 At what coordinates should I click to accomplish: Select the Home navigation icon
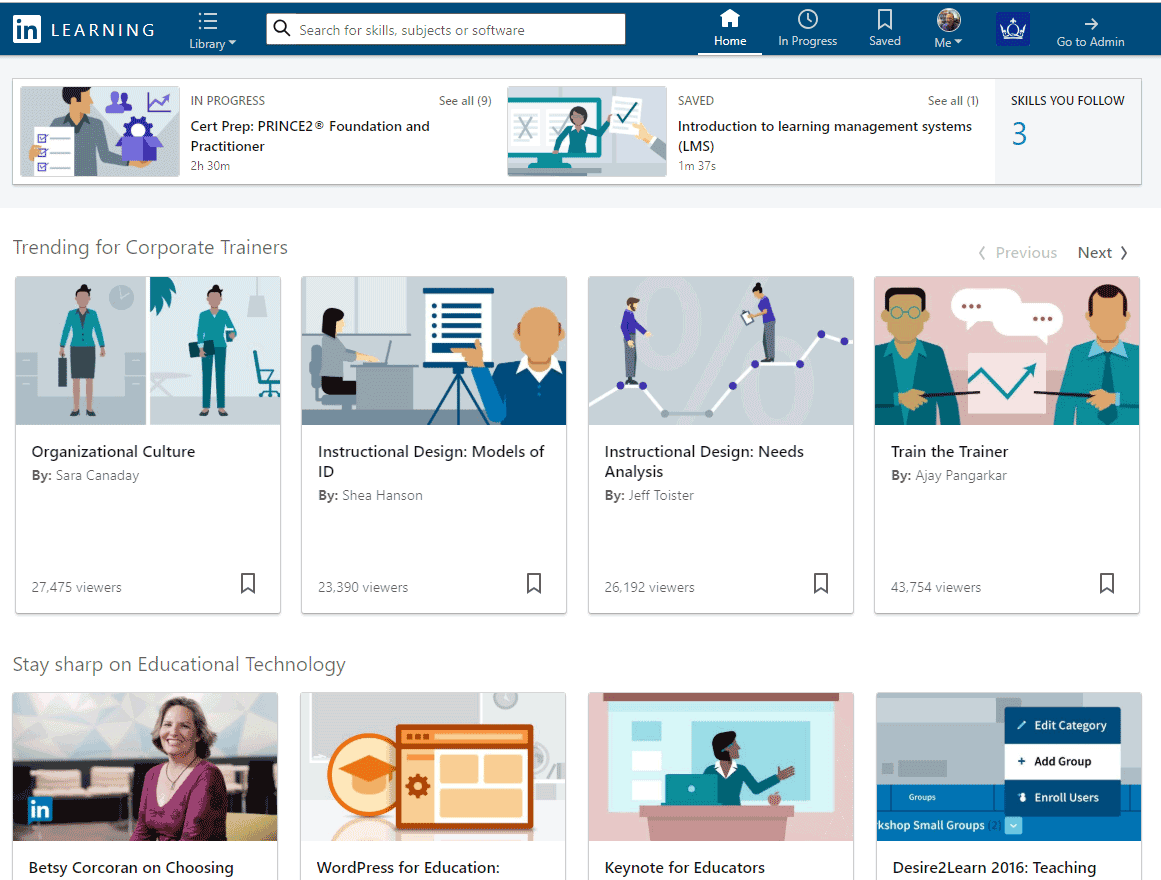click(x=729, y=18)
